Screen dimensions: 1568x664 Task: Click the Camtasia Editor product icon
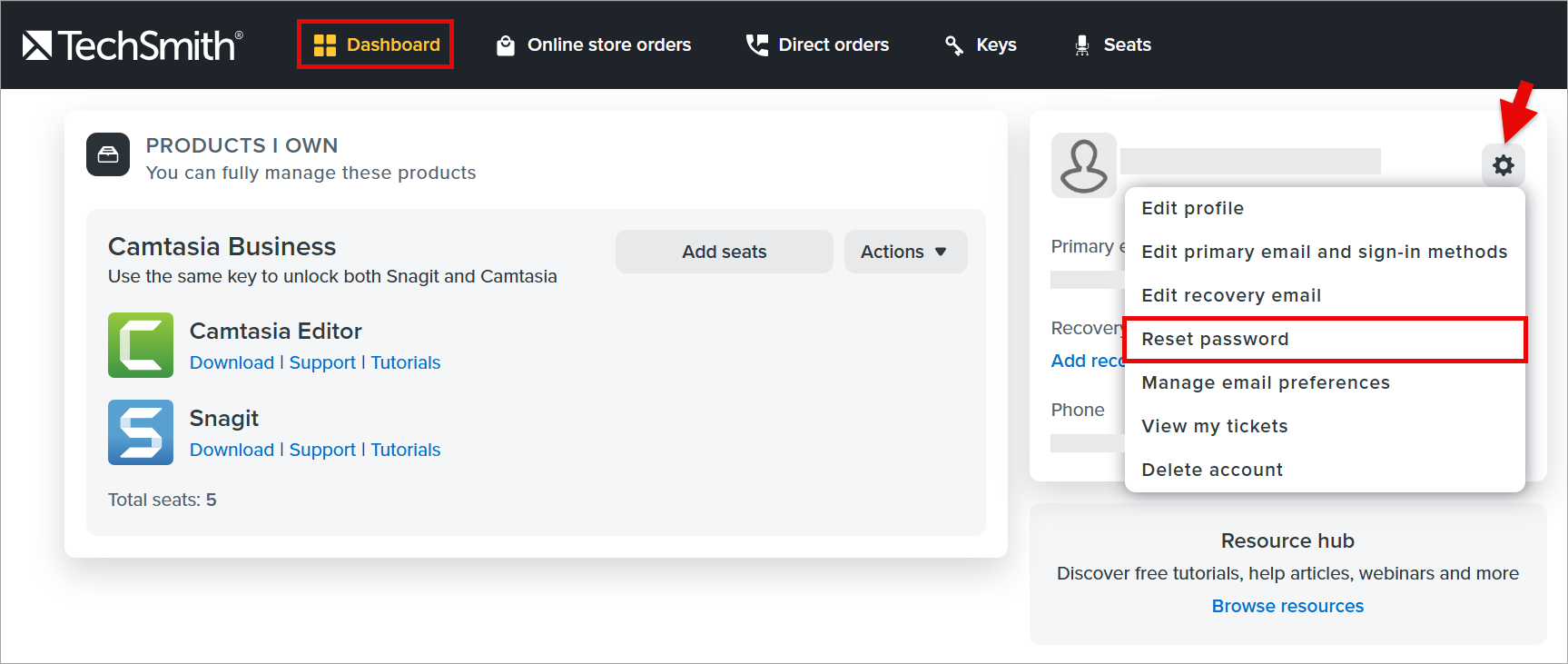pyautogui.click(x=141, y=345)
